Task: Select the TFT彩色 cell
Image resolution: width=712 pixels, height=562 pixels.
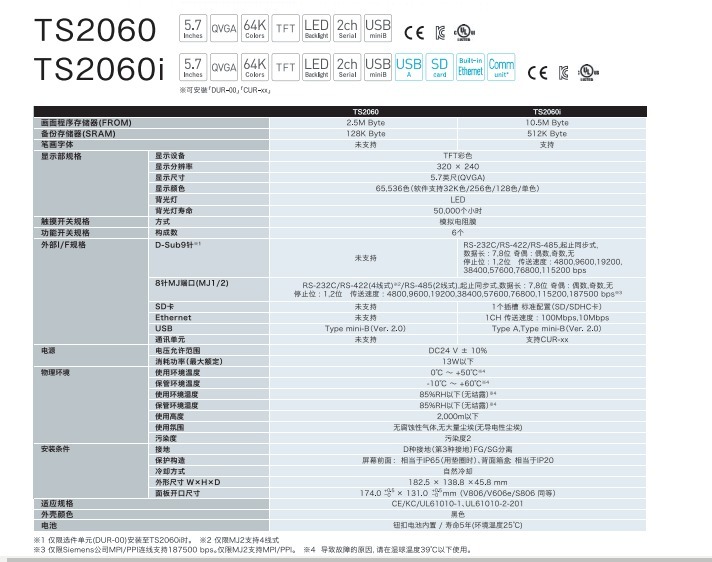Action: pyautogui.click(x=458, y=156)
